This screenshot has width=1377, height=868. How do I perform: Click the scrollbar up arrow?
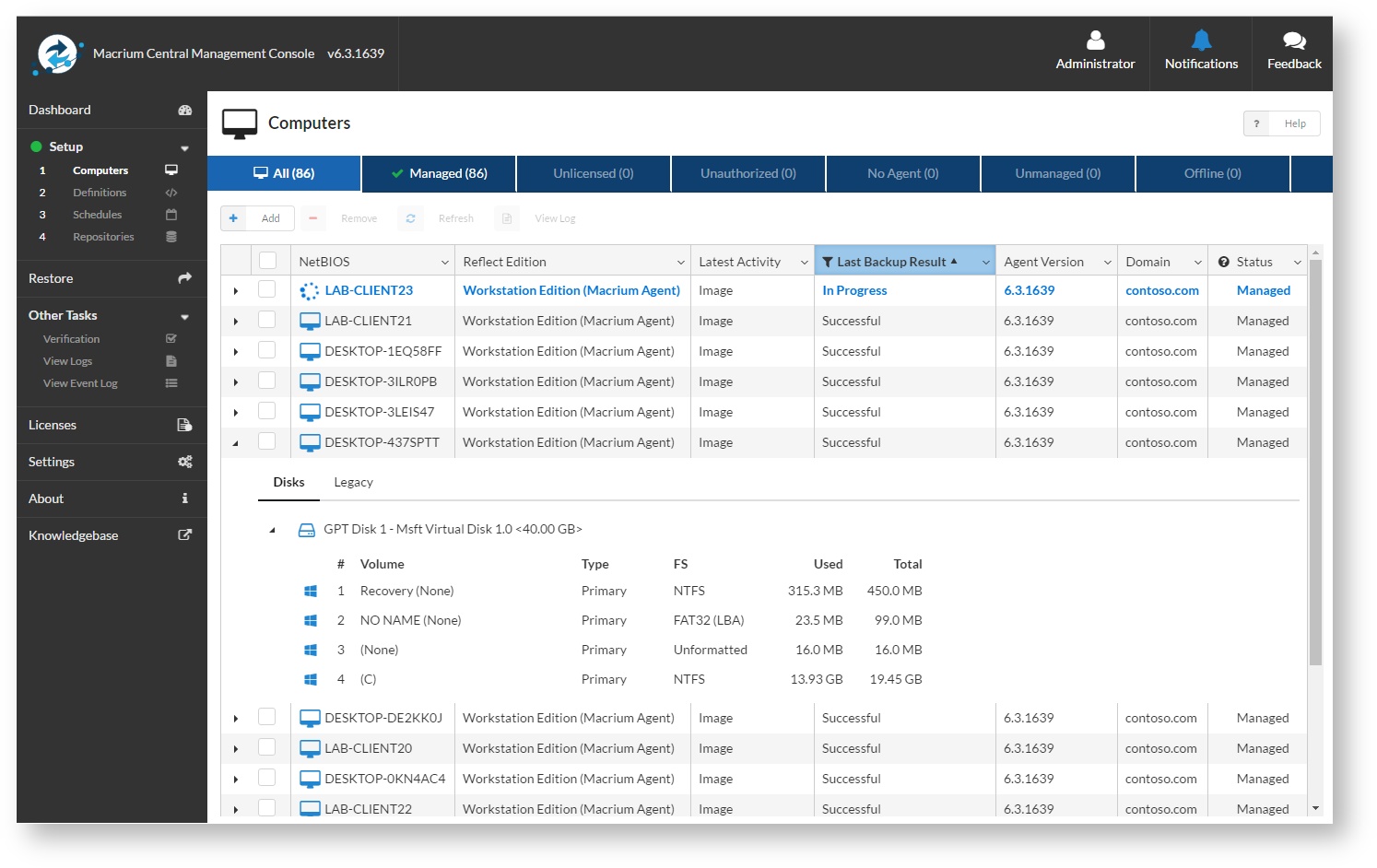click(x=1315, y=252)
